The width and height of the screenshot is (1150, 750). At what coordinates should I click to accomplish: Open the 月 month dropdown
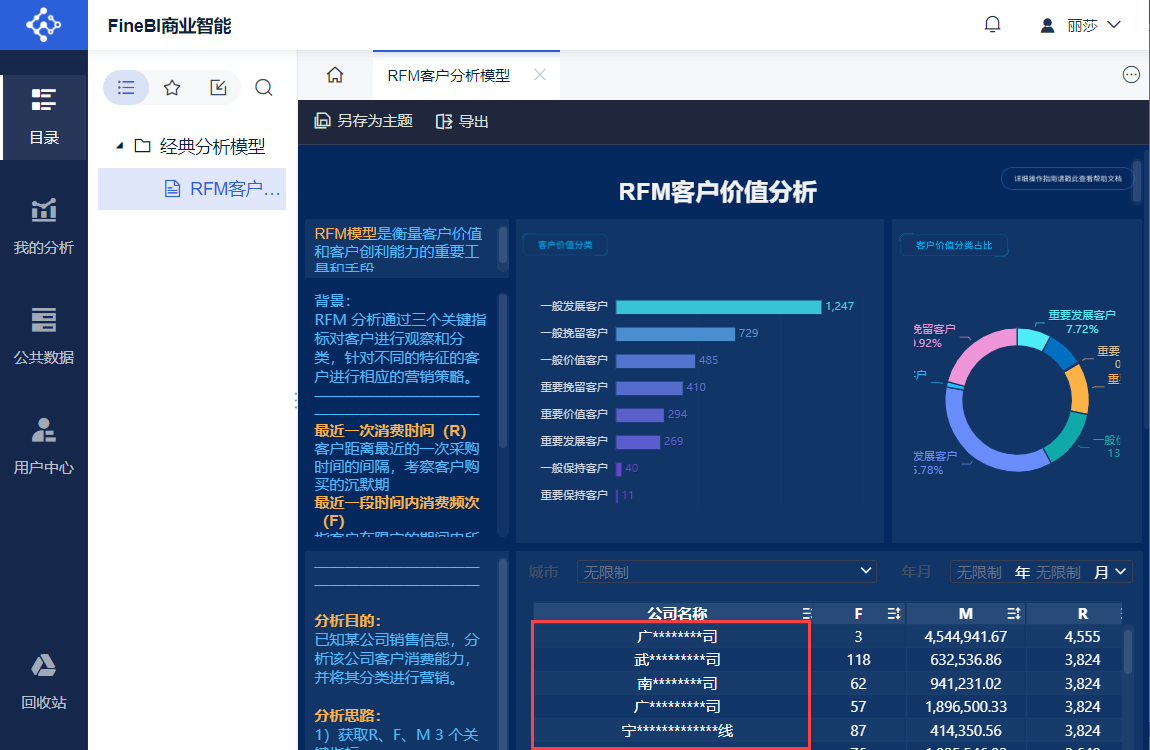click(x=1110, y=572)
